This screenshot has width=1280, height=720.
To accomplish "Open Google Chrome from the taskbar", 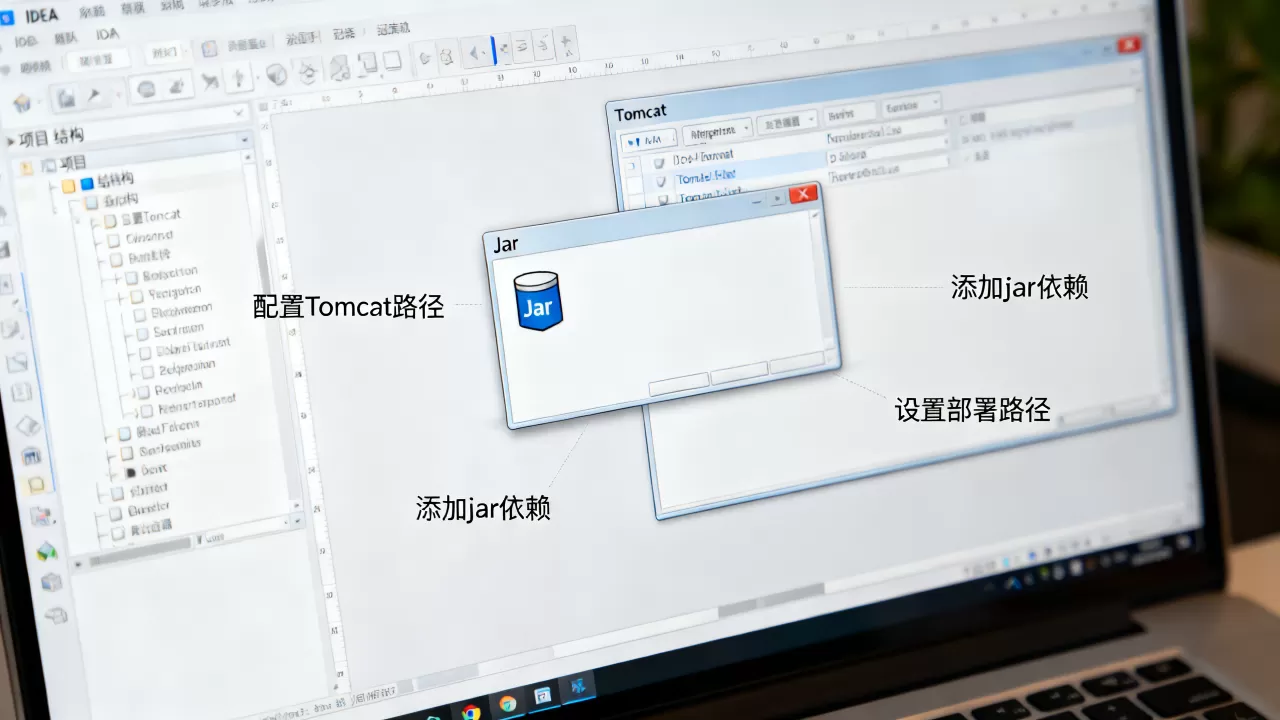I will (470, 712).
